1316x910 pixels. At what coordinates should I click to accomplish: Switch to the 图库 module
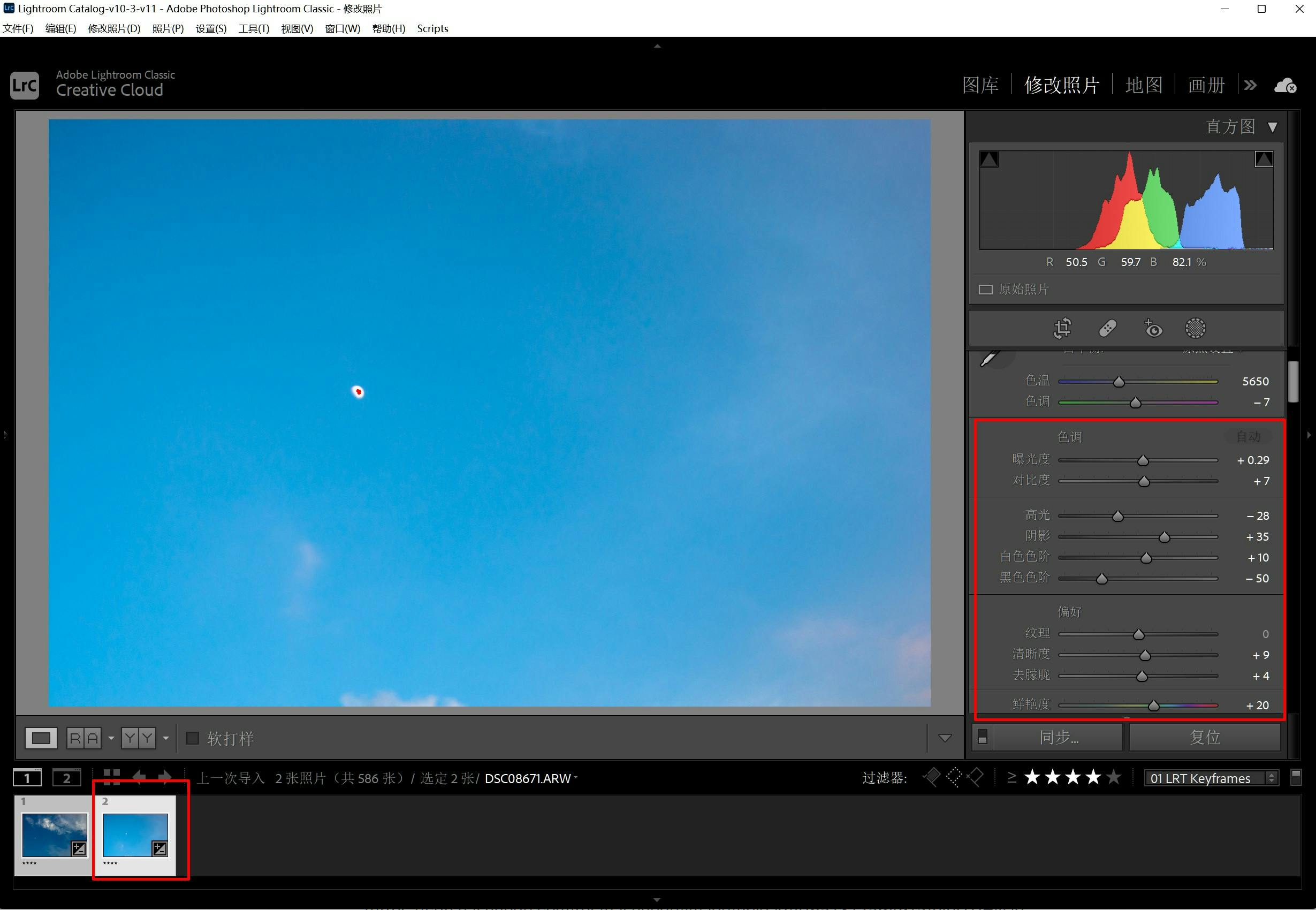coord(980,86)
